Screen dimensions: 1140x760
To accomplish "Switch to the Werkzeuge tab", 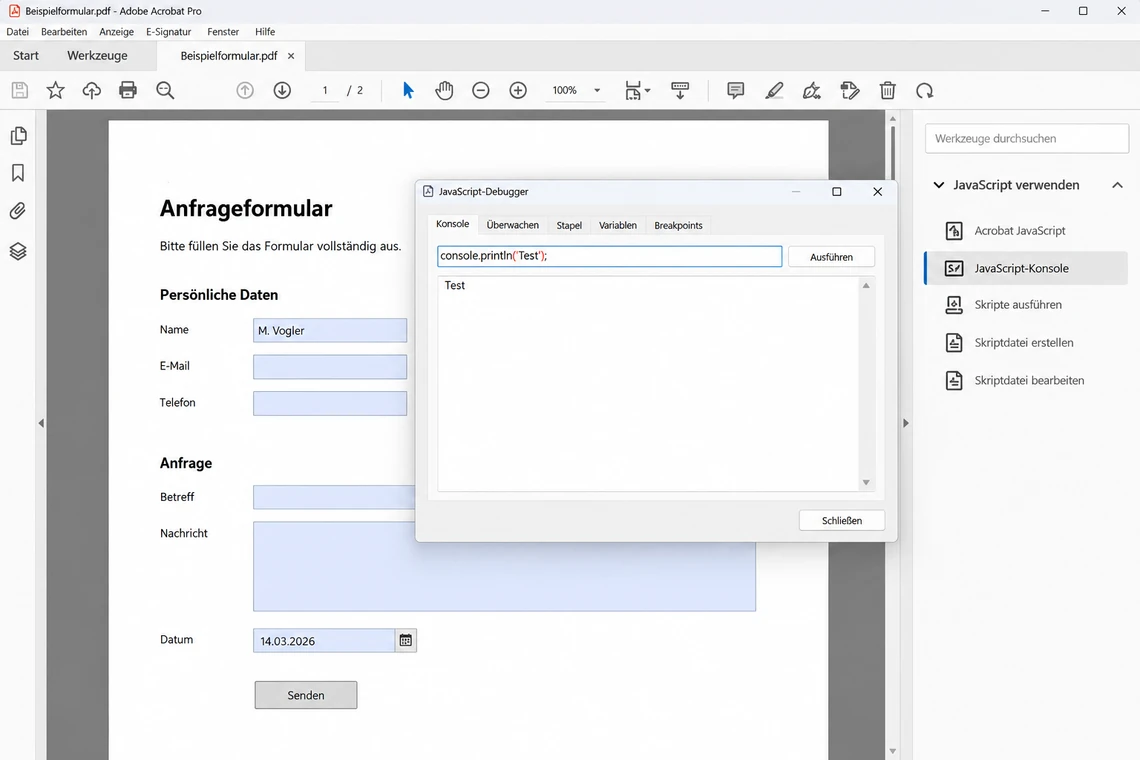I will (97, 55).
